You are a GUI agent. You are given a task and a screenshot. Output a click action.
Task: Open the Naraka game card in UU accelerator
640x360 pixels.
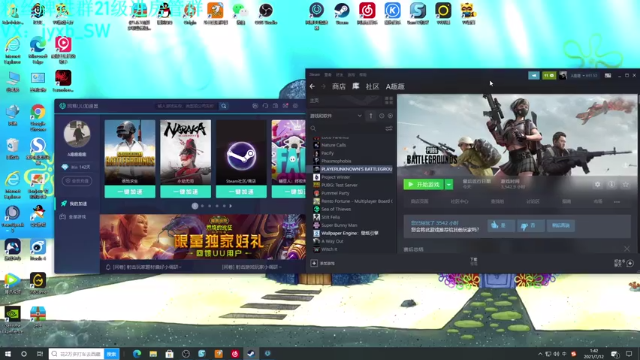coord(186,152)
